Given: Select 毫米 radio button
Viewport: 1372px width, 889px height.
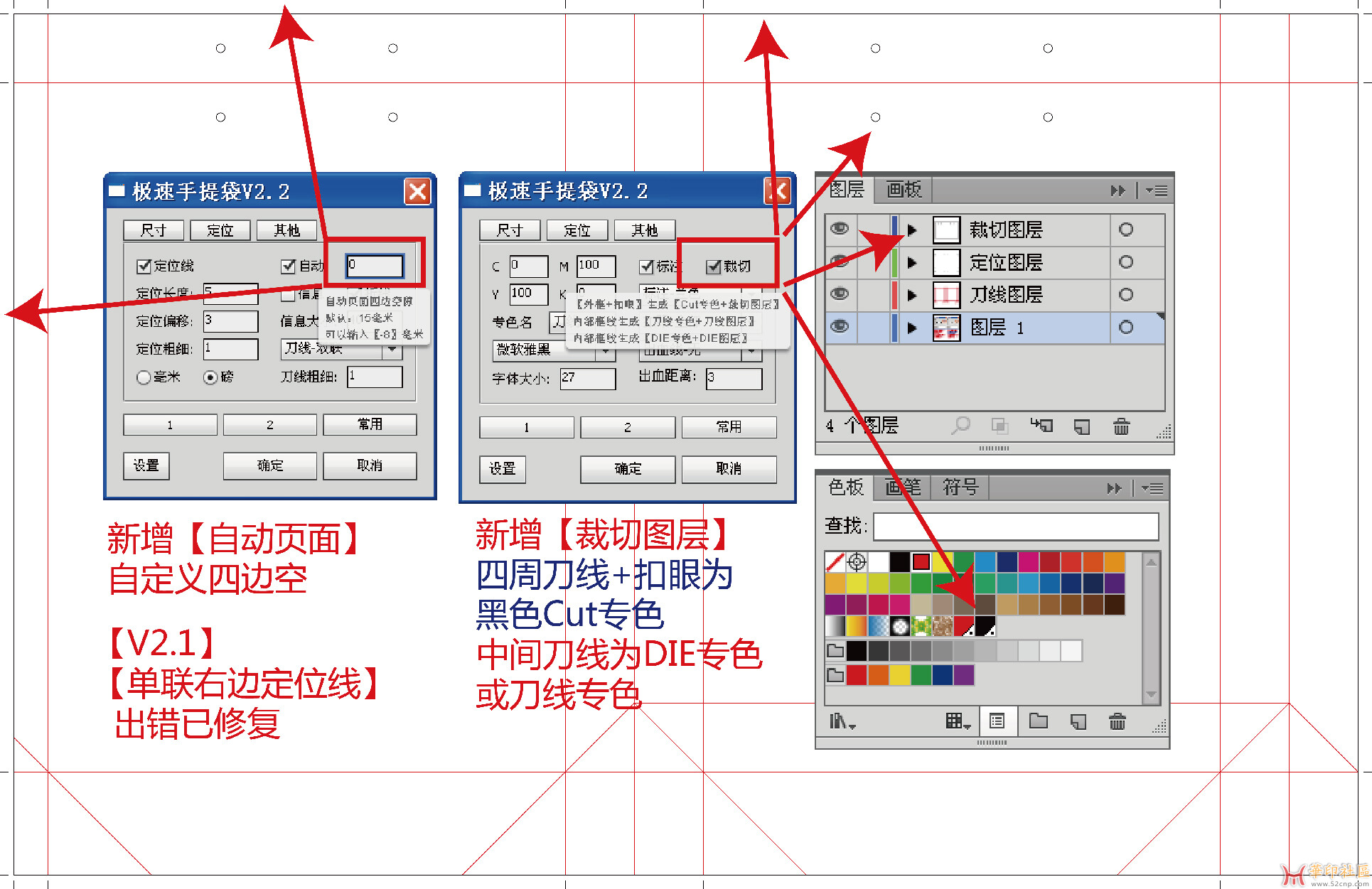Looking at the screenshot, I should point(144,377).
